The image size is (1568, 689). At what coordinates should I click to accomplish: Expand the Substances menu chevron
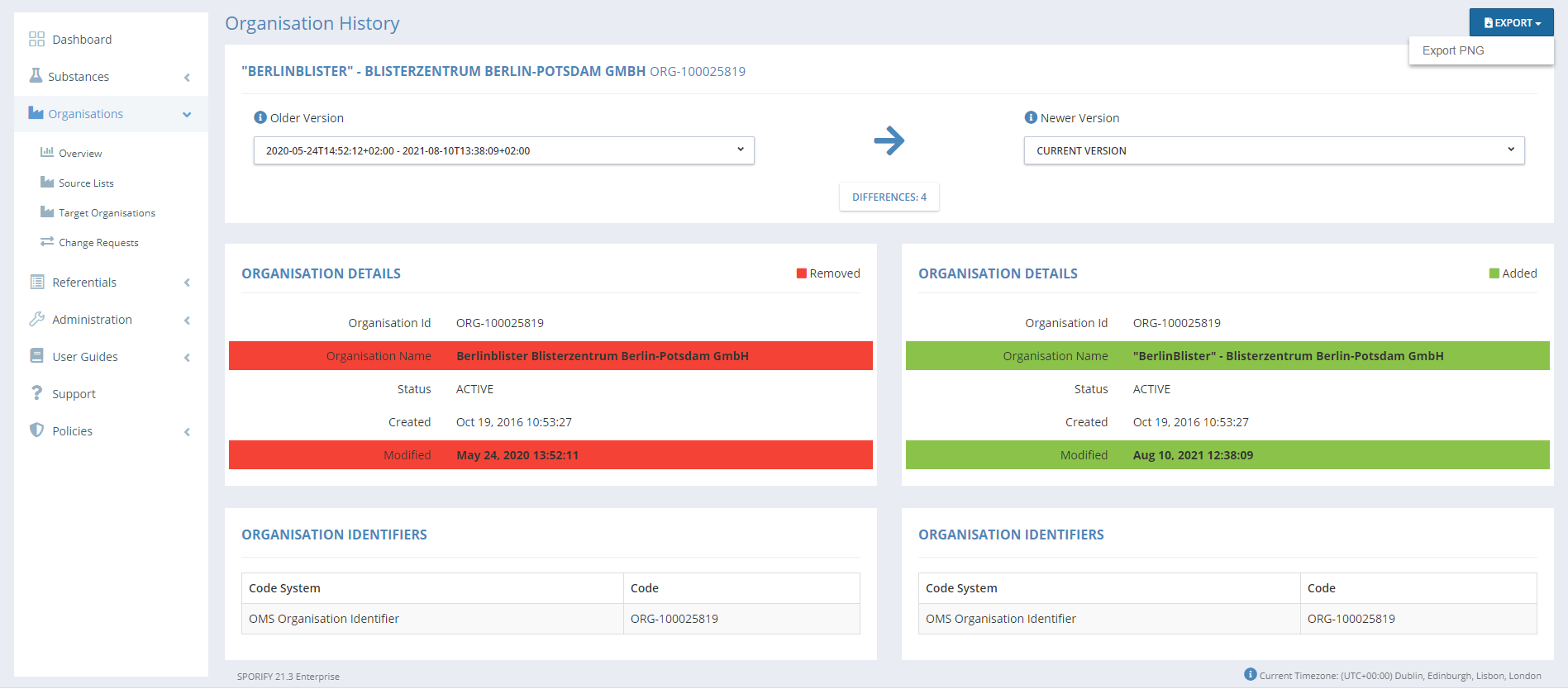[187, 77]
